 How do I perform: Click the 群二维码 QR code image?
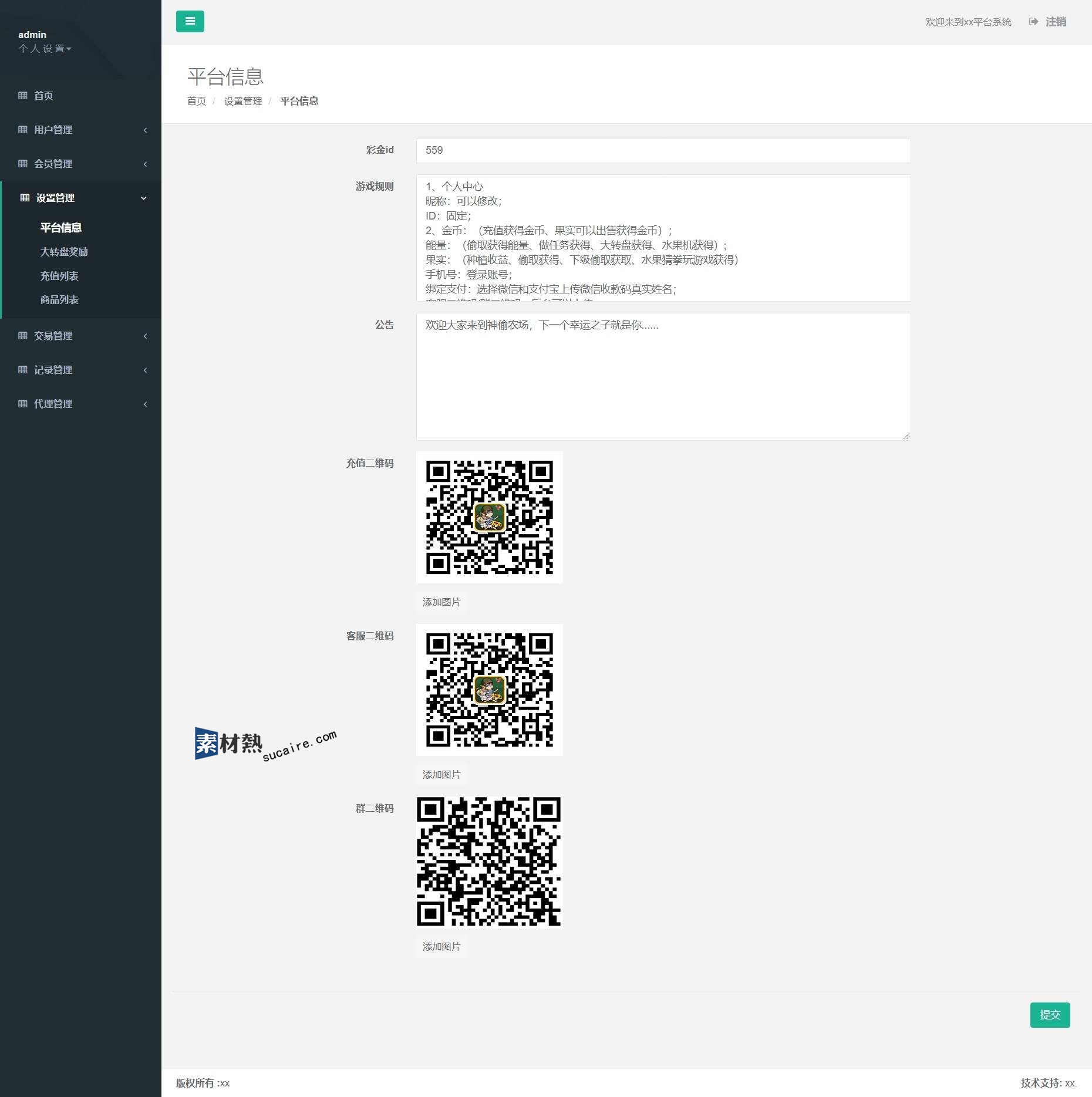click(490, 862)
